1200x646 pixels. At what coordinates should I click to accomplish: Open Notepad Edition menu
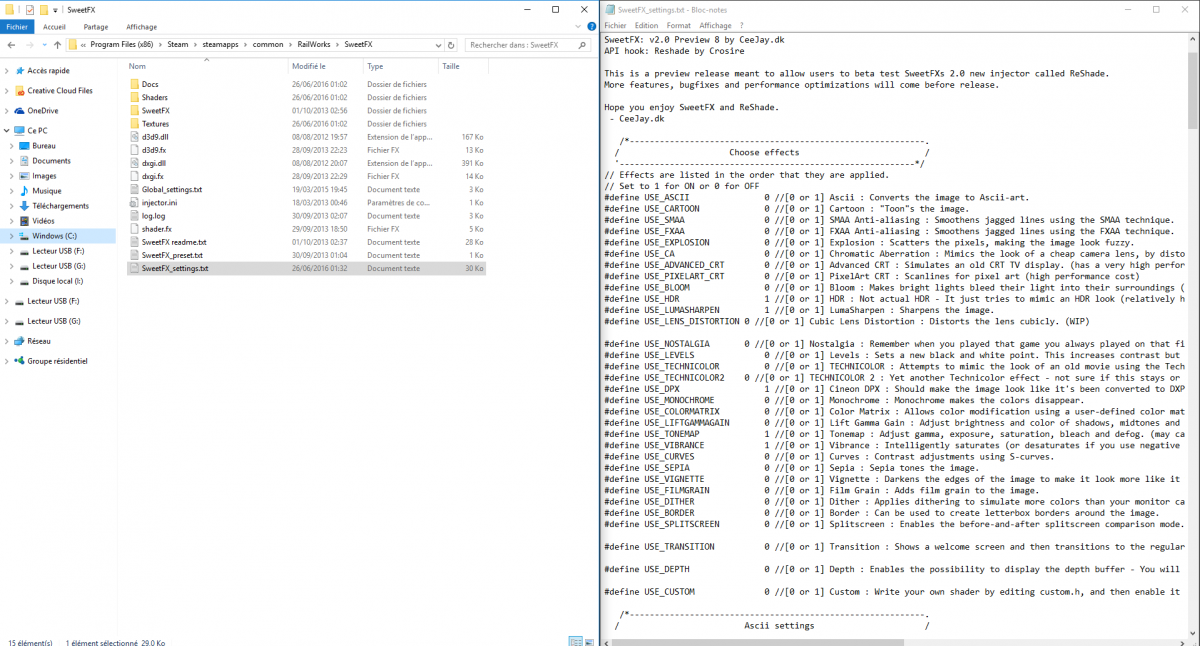pos(646,25)
